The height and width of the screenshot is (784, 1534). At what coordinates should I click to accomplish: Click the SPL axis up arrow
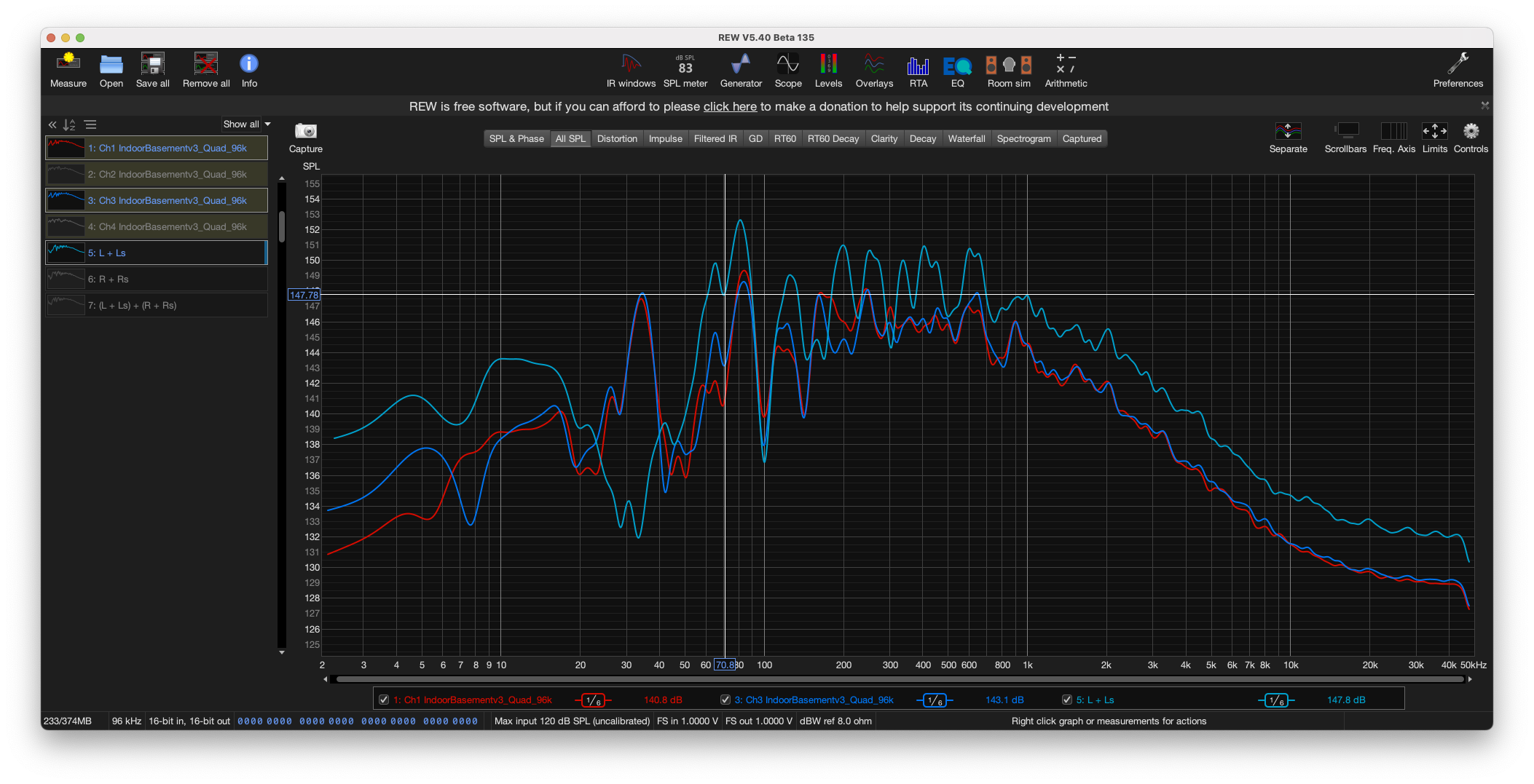coord(282,178)
